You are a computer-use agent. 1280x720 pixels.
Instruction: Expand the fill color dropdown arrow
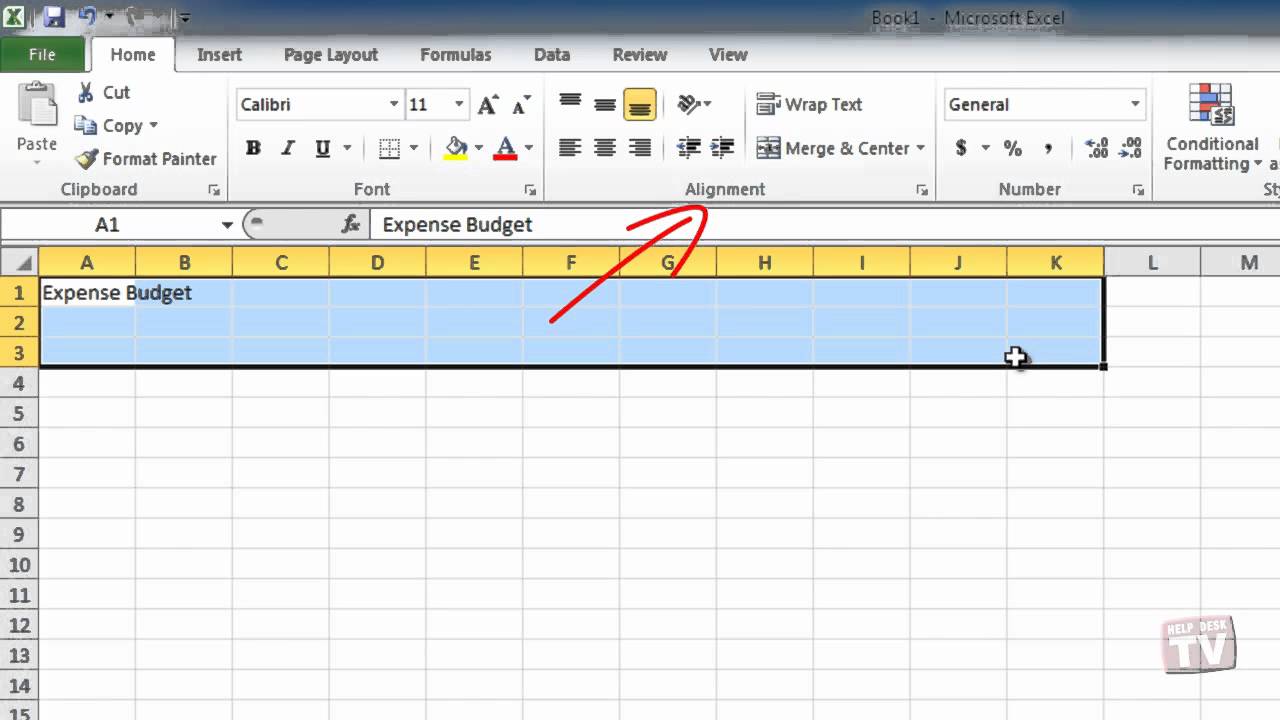point(478,148)
